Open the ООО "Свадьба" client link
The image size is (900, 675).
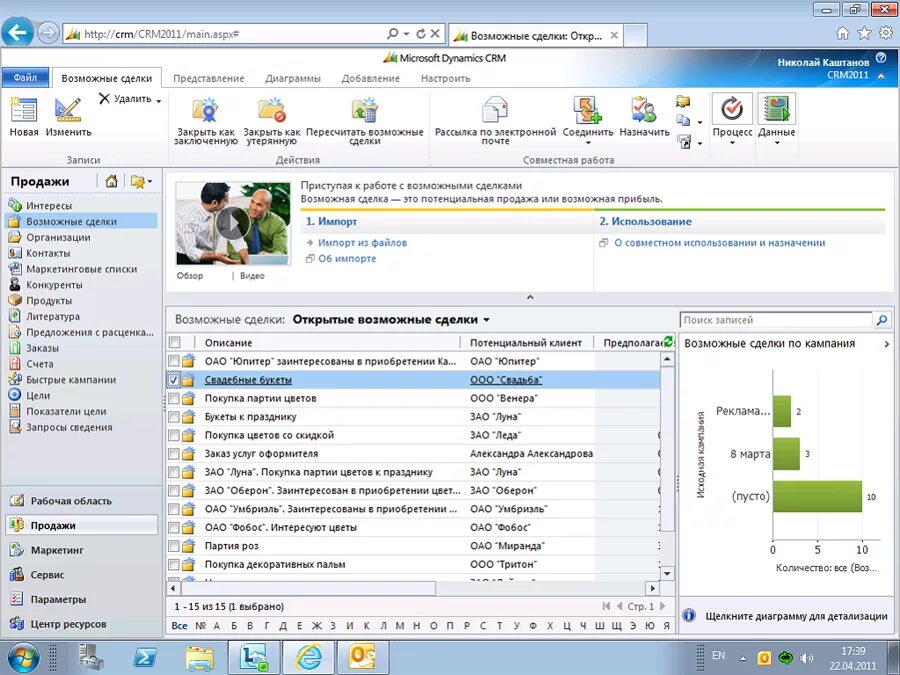click(506, 380)
